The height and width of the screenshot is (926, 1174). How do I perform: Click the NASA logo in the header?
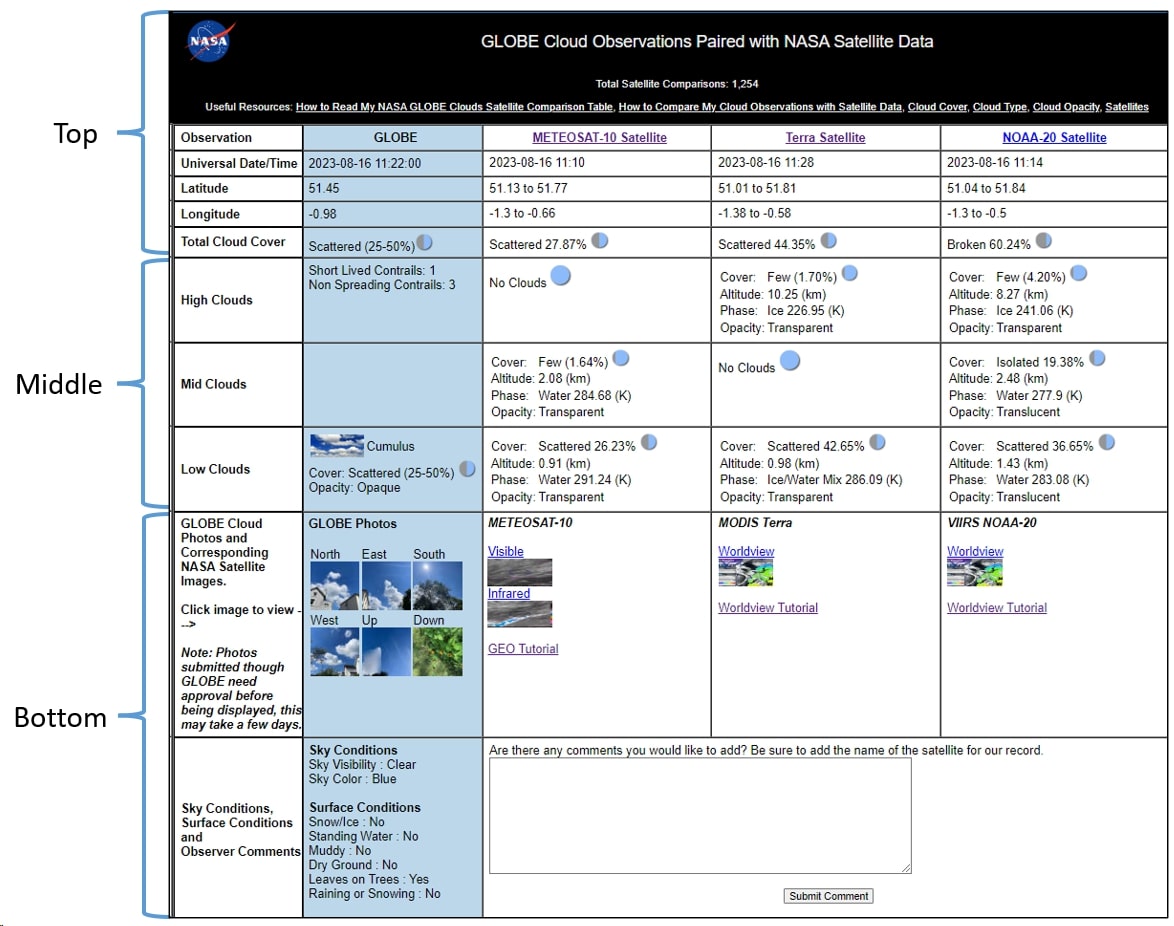pos(211,40)
